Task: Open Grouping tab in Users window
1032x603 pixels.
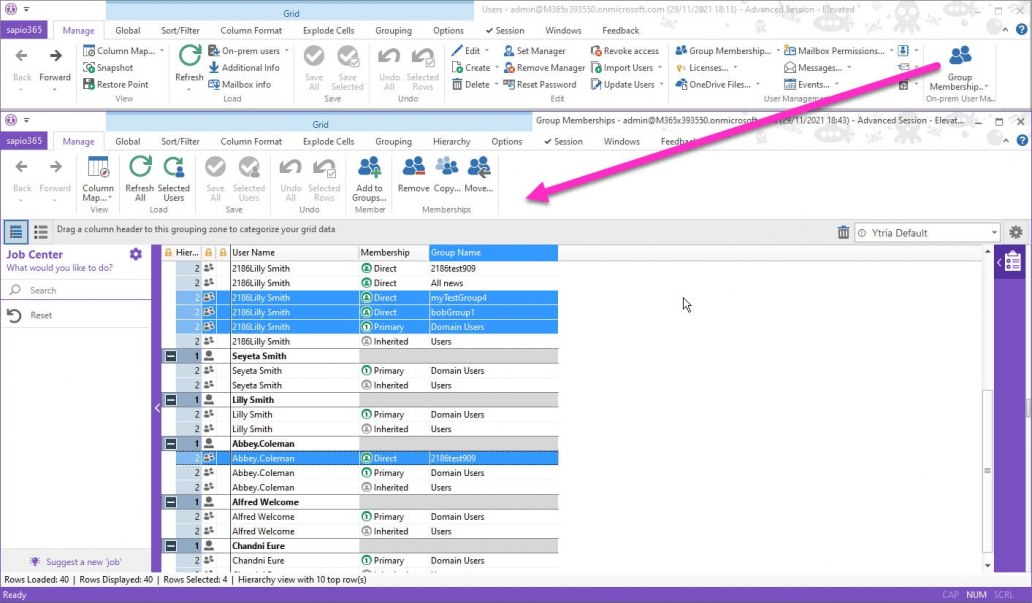Action: click(394, 31)
